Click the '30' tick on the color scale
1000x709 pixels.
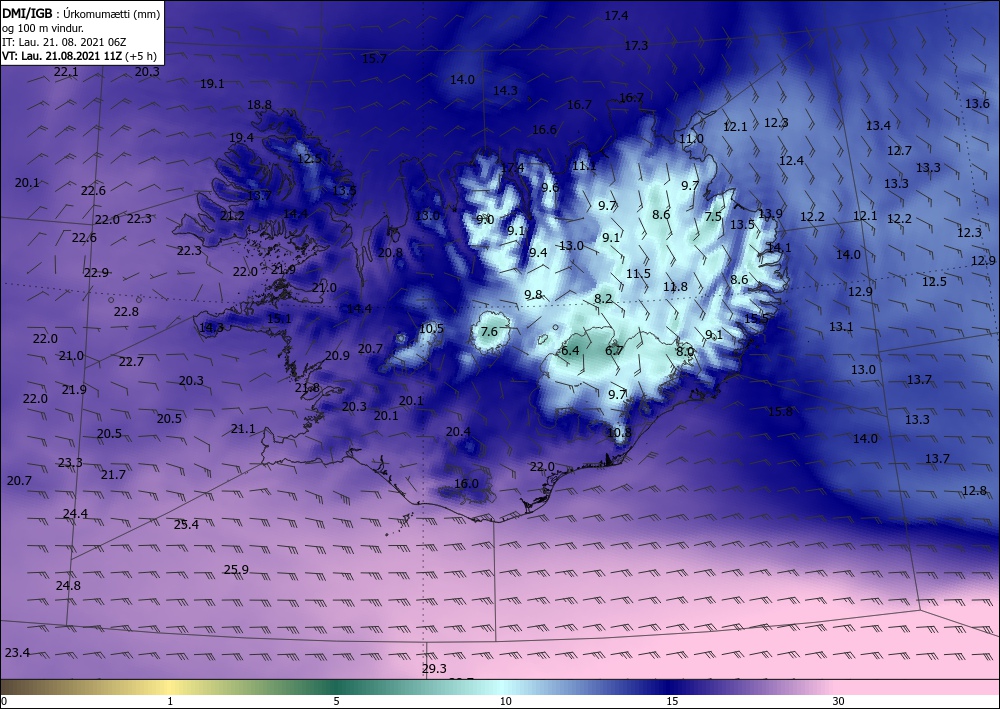pyautogui.click(x=839, y=701)
